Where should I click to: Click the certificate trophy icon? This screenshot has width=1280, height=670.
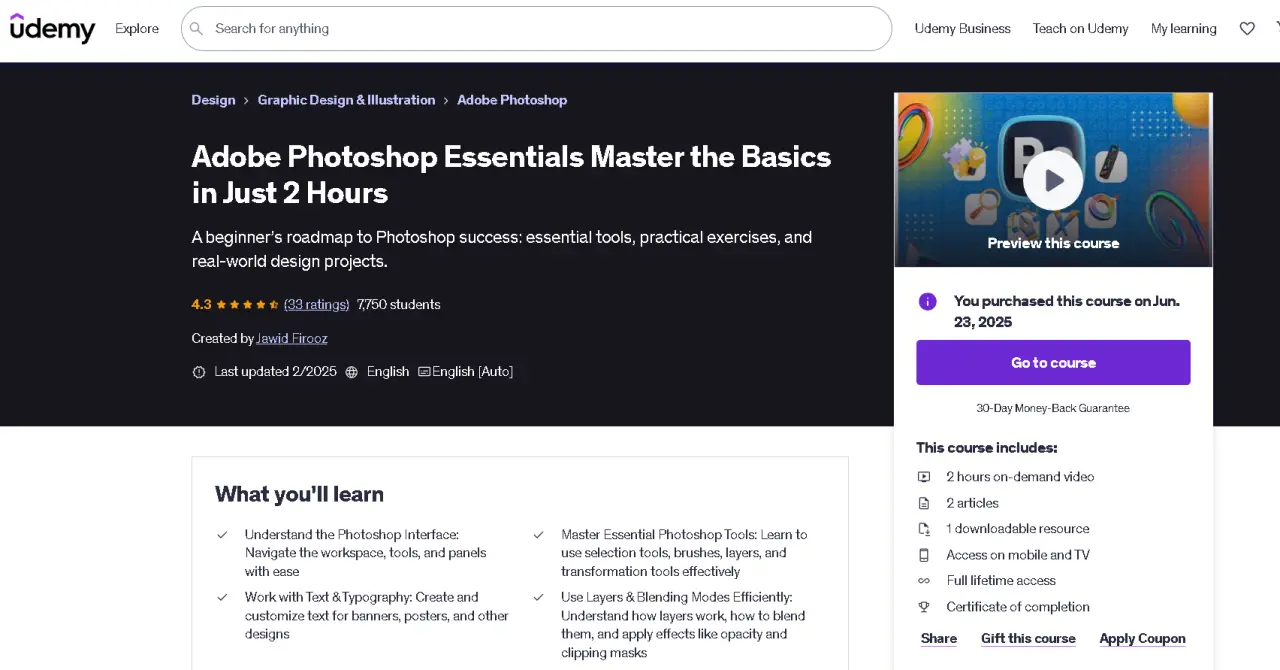924,607
